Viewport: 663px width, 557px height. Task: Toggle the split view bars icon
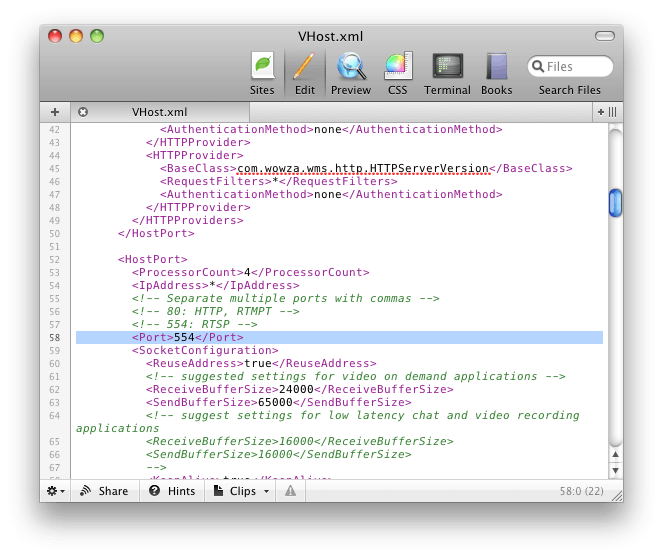pyautogui.click(x=612, y=112)
